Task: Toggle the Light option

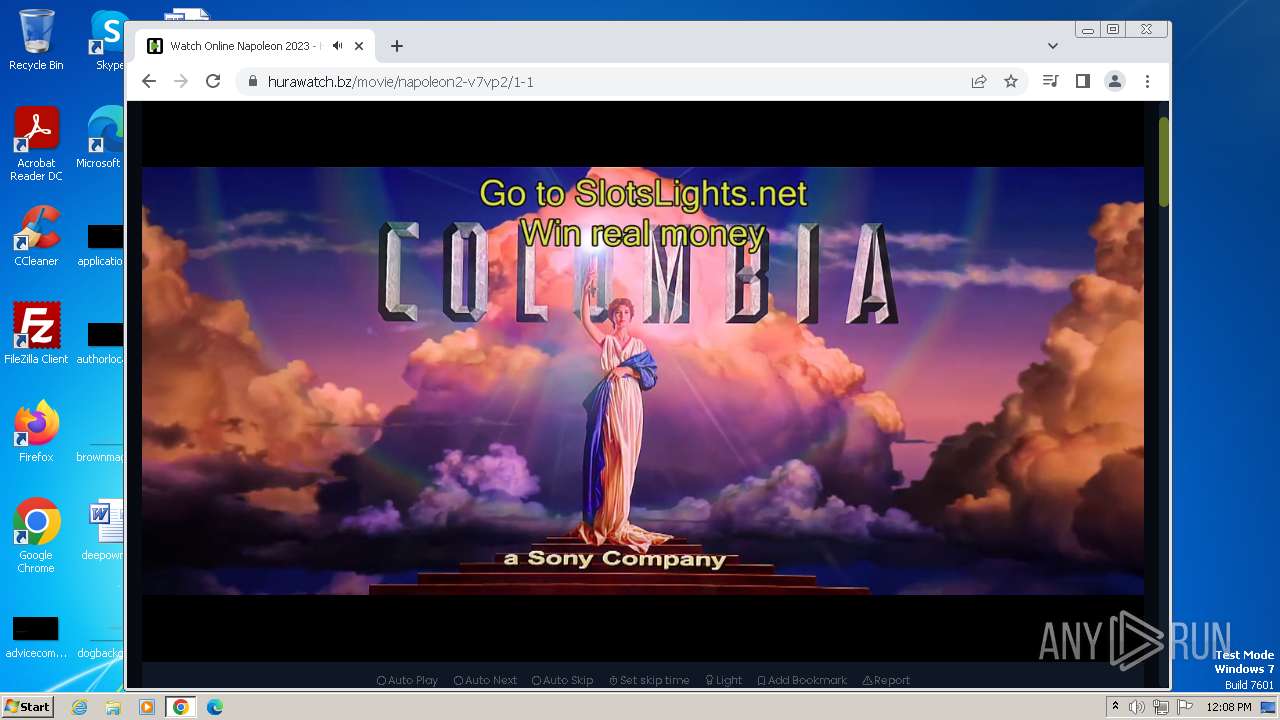Action: point(723,680)
